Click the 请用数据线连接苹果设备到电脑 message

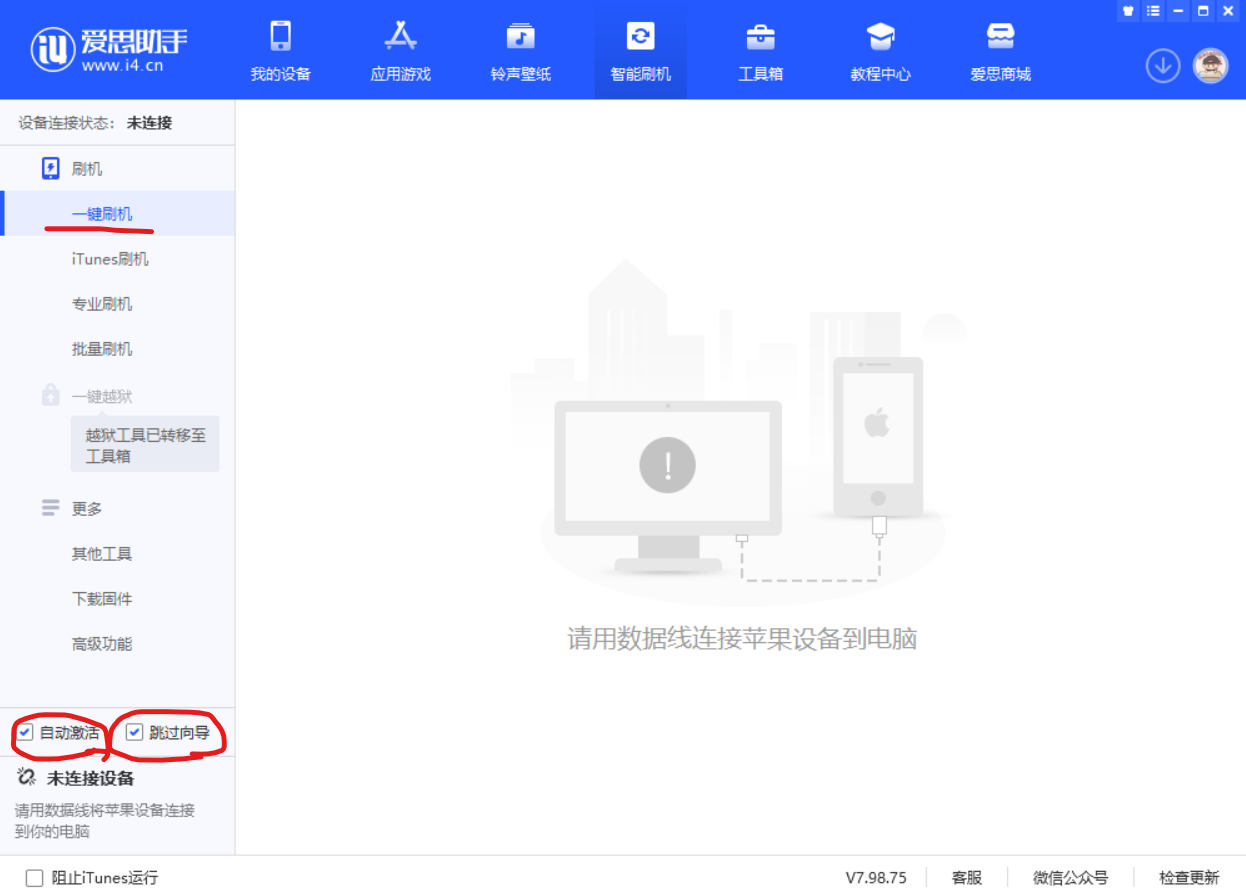pyautogui.click(x=742, y=639)
